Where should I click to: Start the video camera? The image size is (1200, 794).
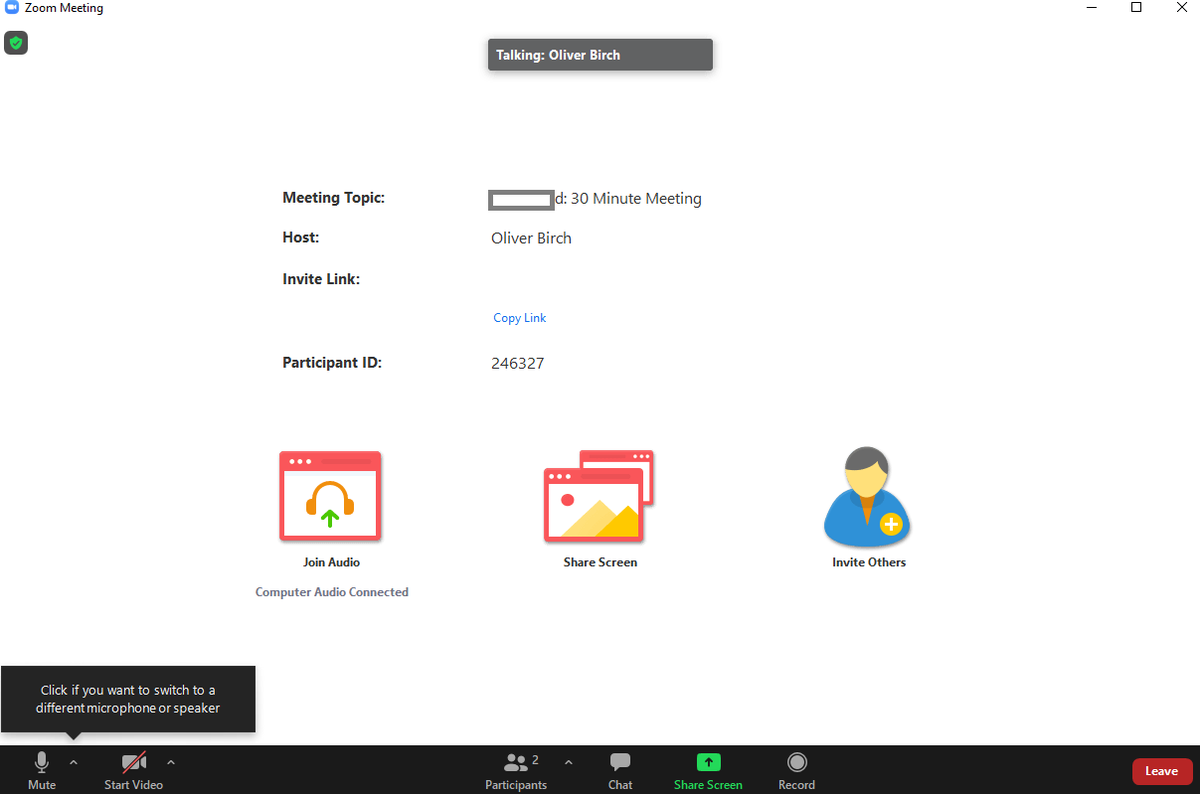pyautogui.click(x=134, y=771)
